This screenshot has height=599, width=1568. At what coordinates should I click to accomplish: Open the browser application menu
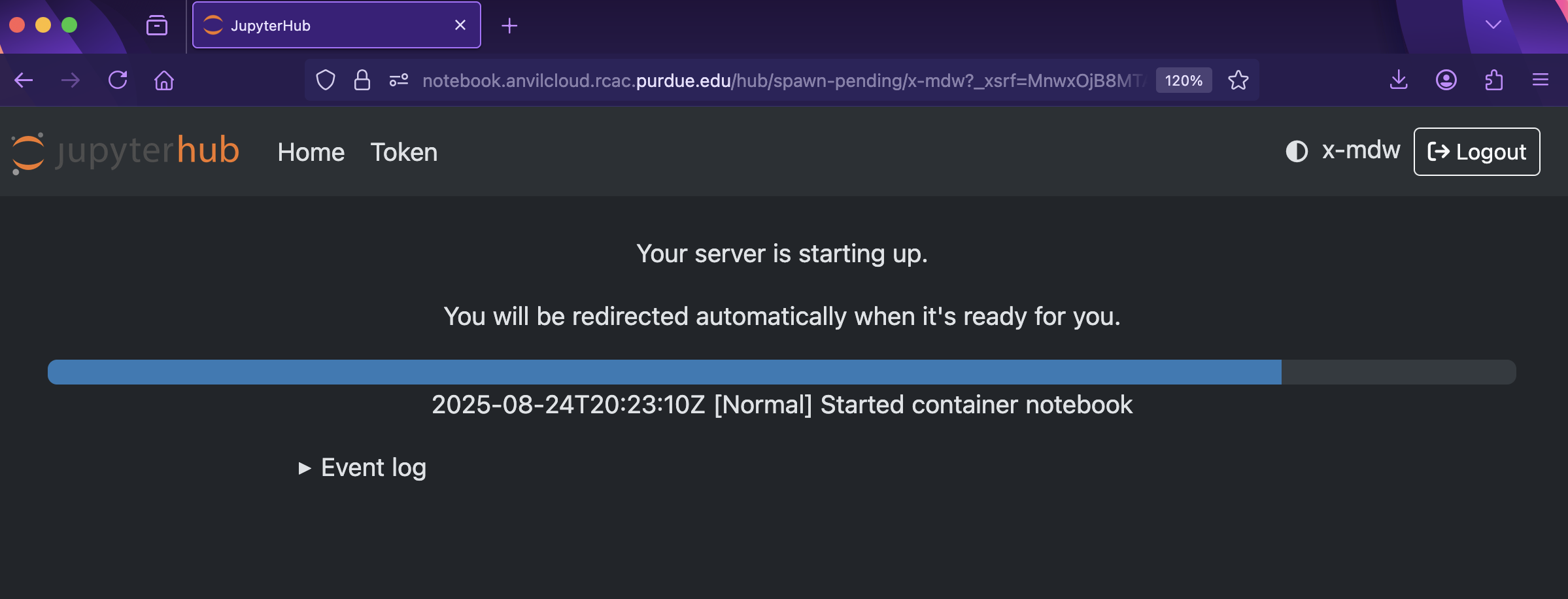(x=1541, y=80)
